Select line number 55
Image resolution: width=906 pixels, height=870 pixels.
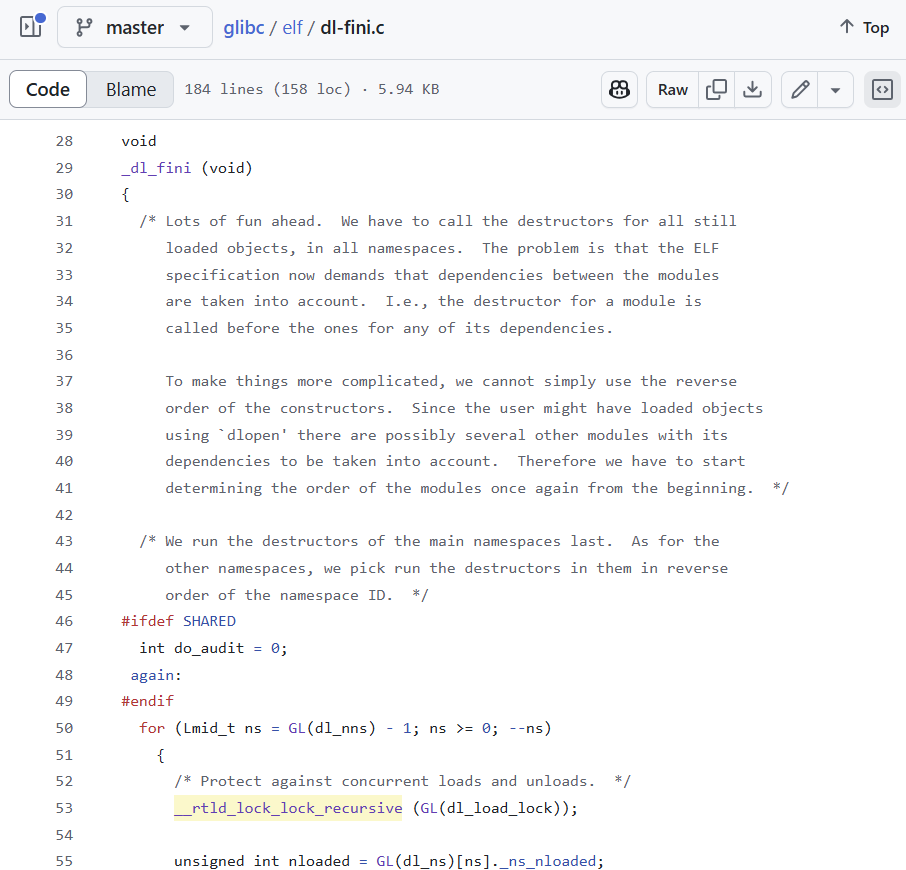pos(64,861)
